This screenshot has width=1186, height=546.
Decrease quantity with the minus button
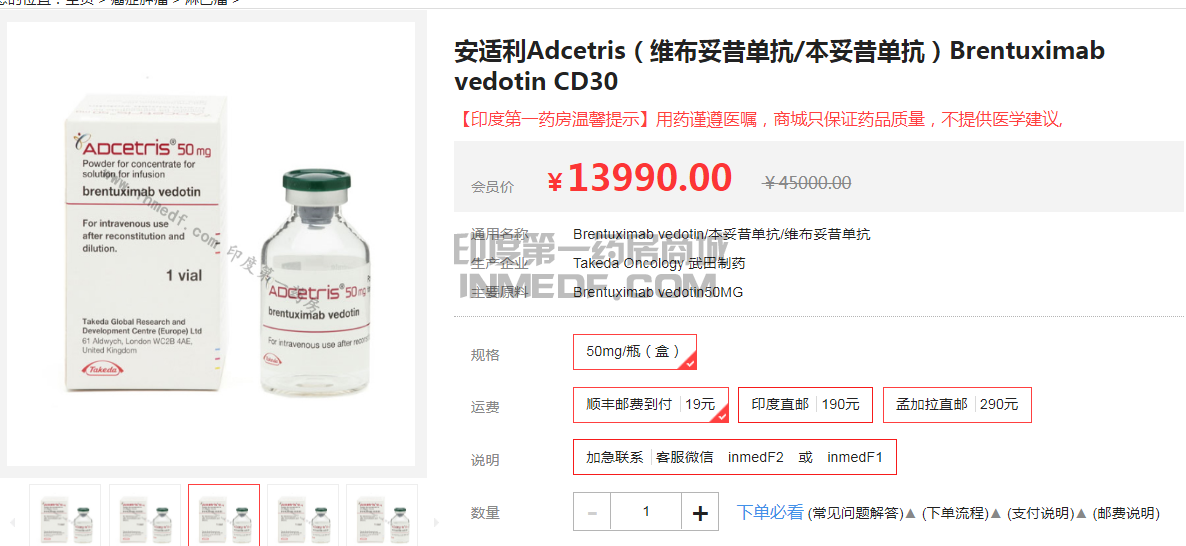(x=592, y=512)
